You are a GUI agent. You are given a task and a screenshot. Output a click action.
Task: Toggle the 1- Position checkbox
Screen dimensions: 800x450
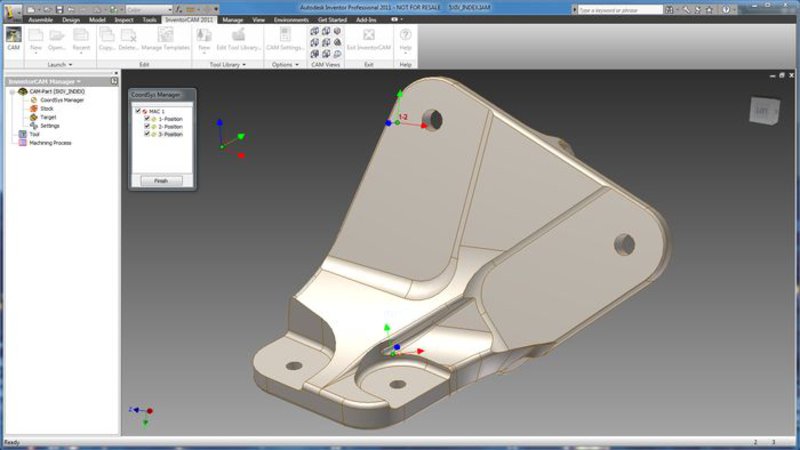point(146,119)
